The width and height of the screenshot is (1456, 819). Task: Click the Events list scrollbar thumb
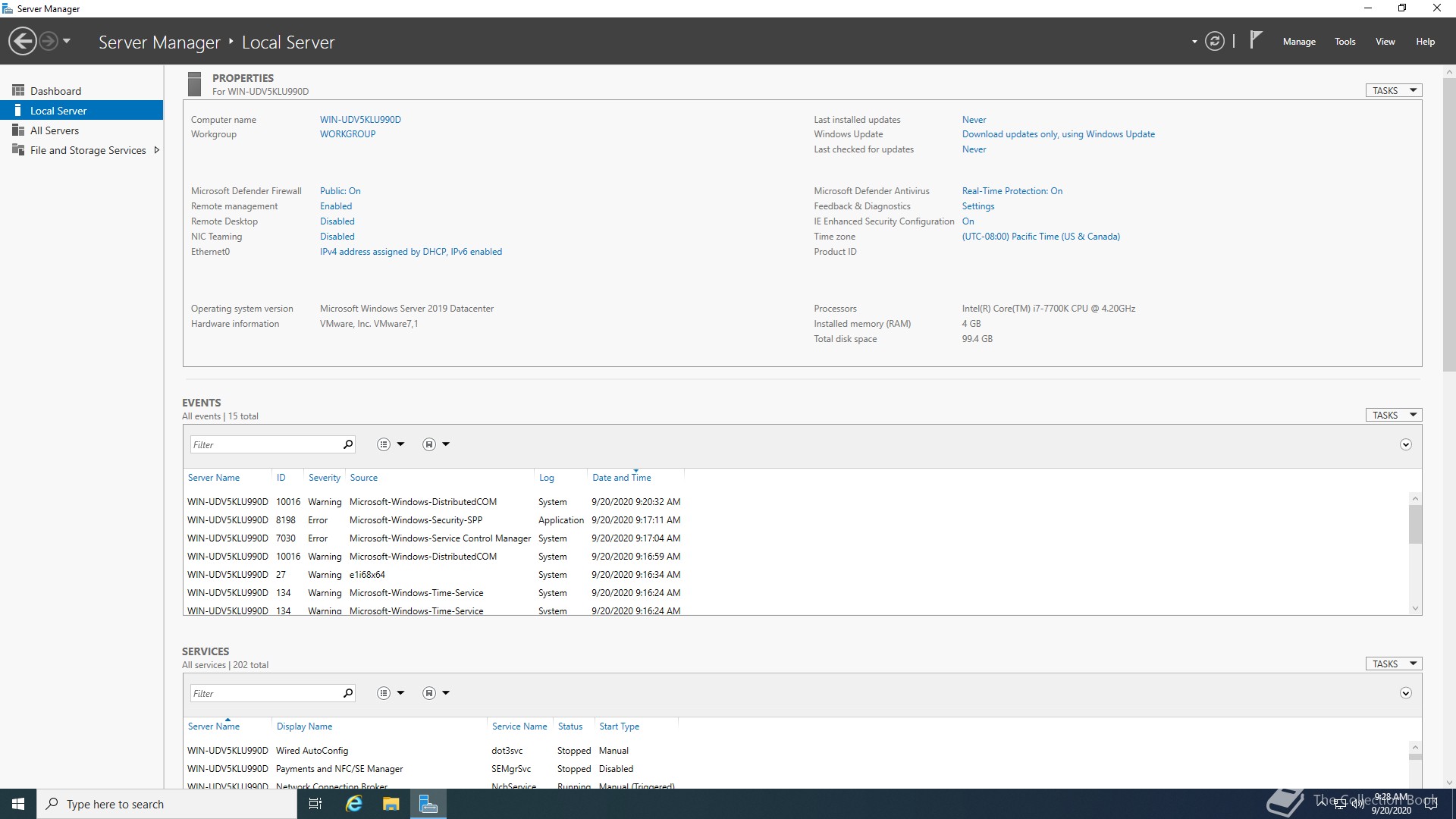point(1415,525)
